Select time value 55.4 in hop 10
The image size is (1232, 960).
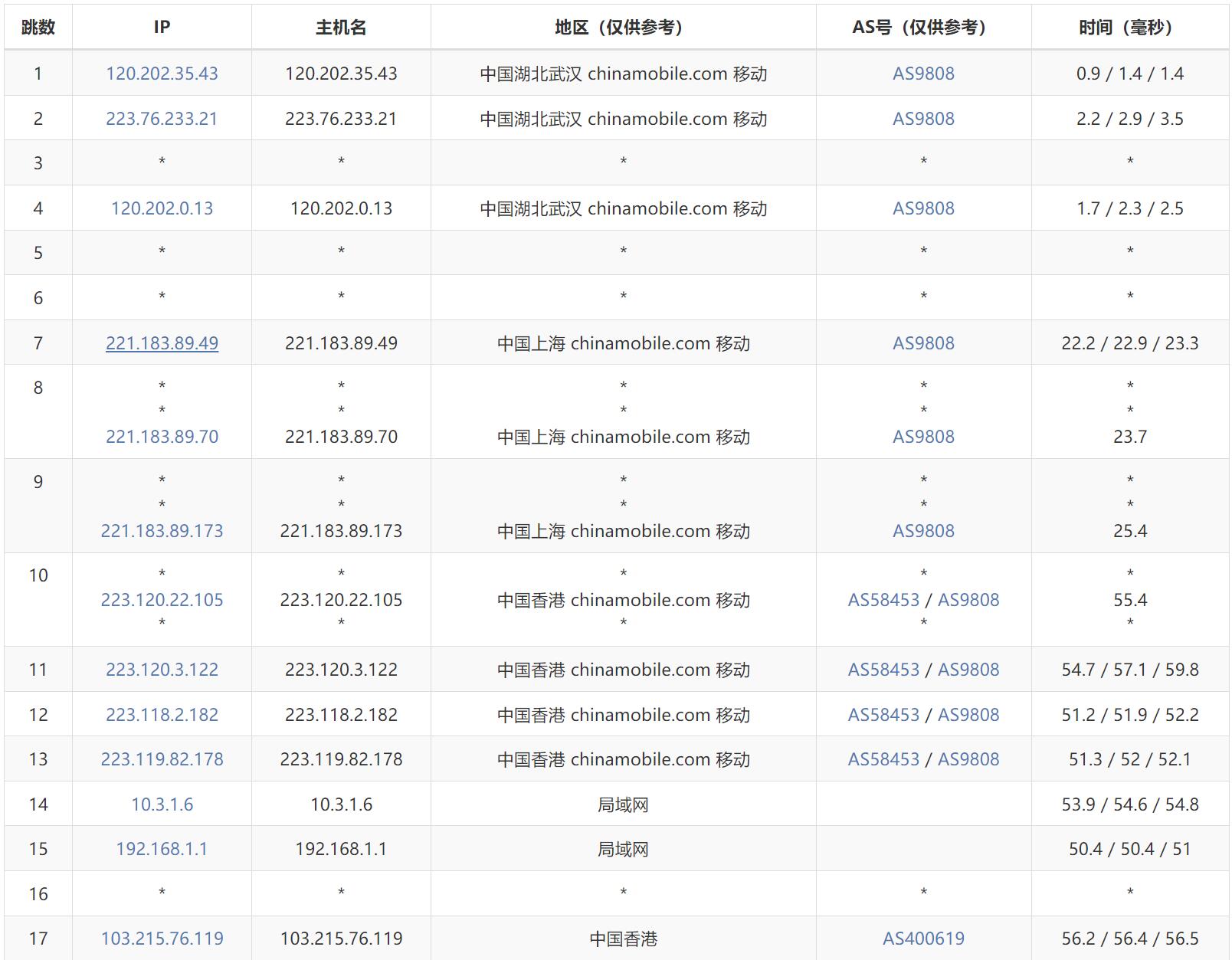(1130, 600)
